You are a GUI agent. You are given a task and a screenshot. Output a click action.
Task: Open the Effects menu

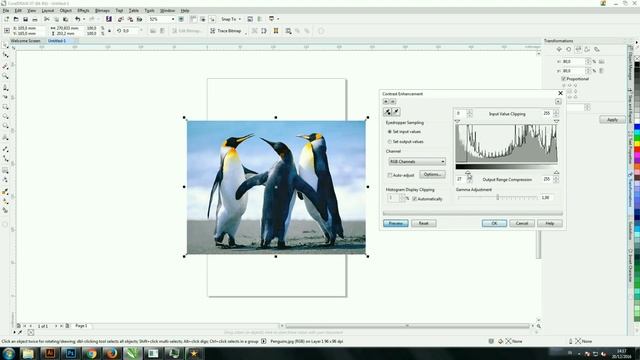tap(83, 11)
